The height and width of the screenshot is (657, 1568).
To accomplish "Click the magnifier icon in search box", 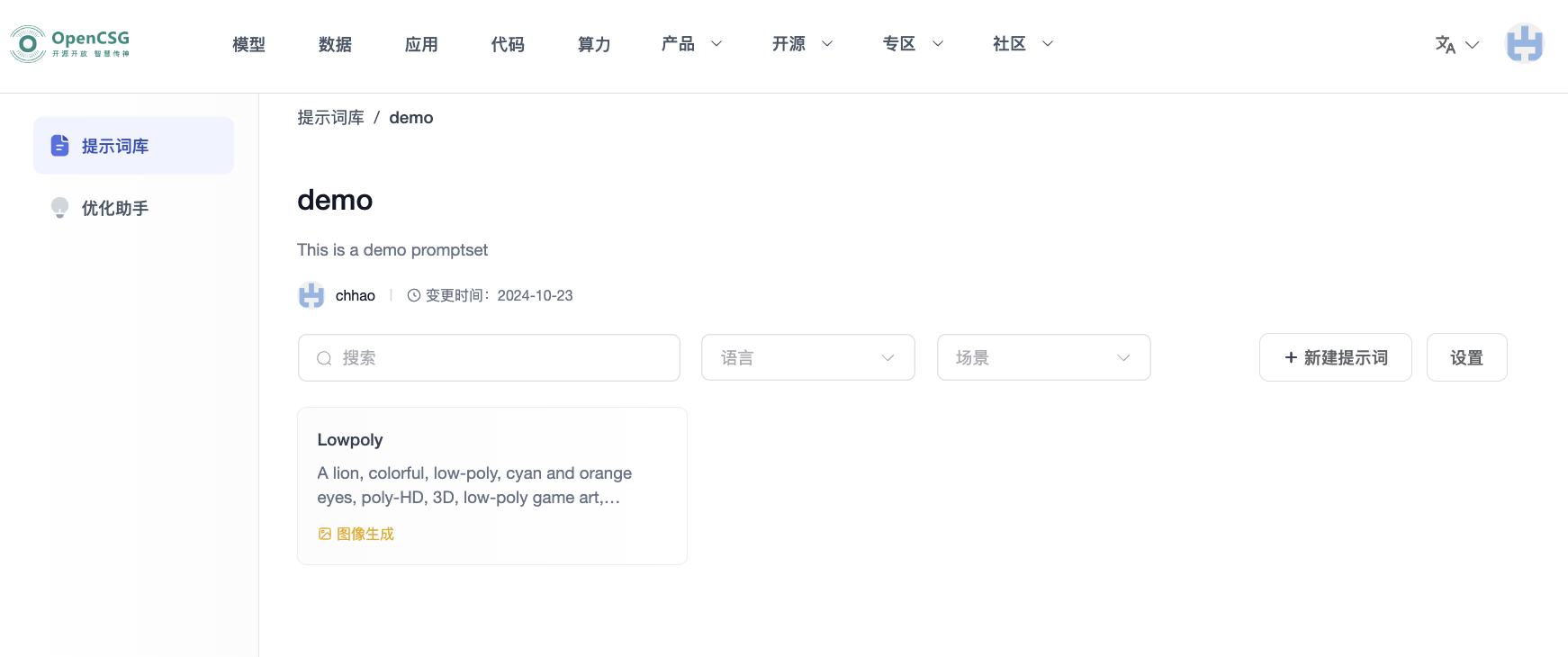I will pyautogui.click(x=324, y=358).
